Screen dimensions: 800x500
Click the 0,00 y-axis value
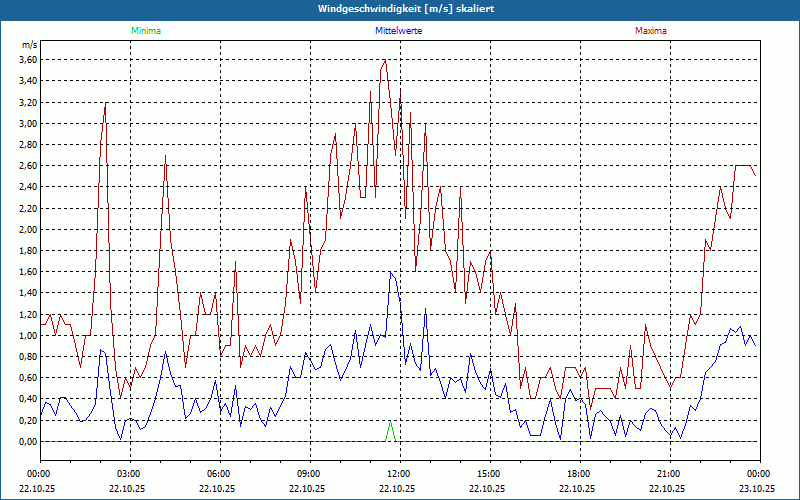(28, 441)
